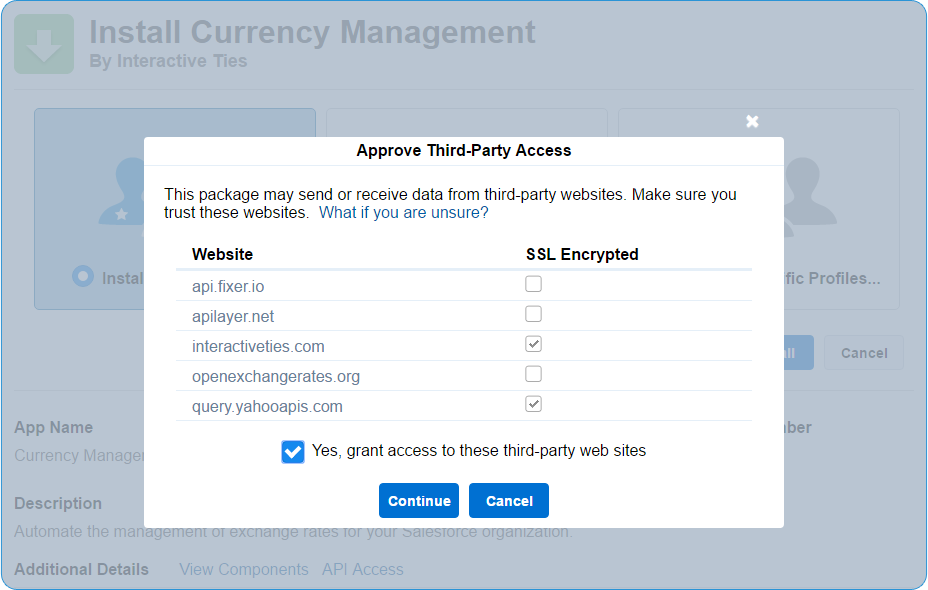Screen dimensions: 928x590
Task: Click the 'Approve Third-Party Access' dialog title
Action: [464, 150]
